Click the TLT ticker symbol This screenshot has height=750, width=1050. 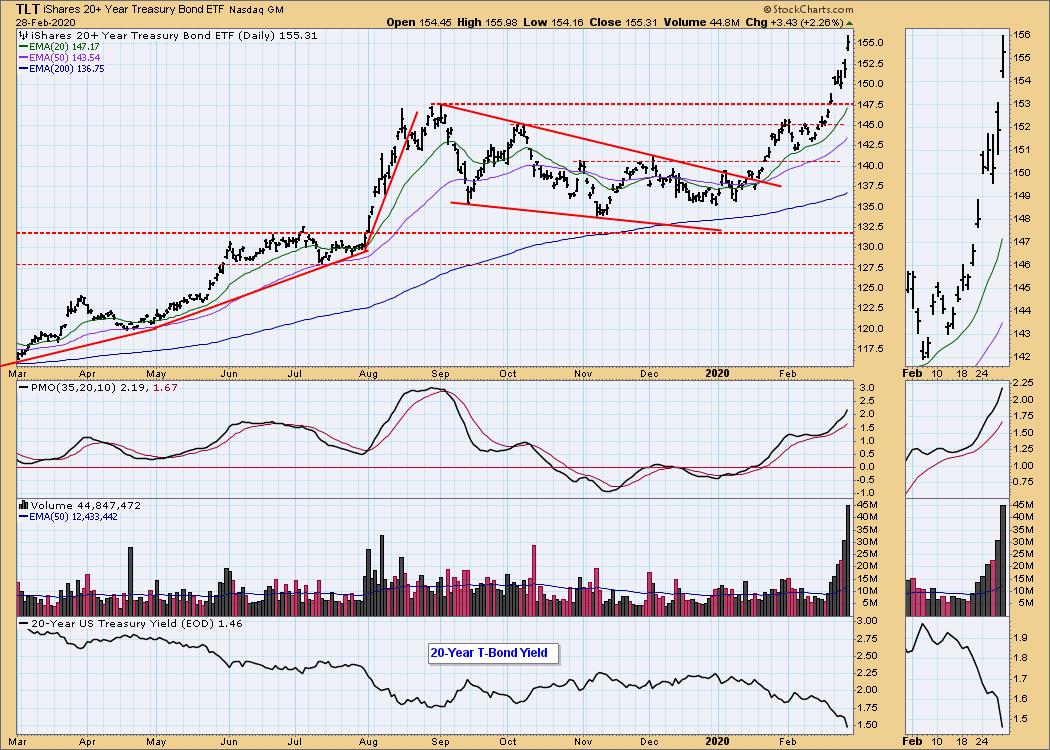point(27,9)
